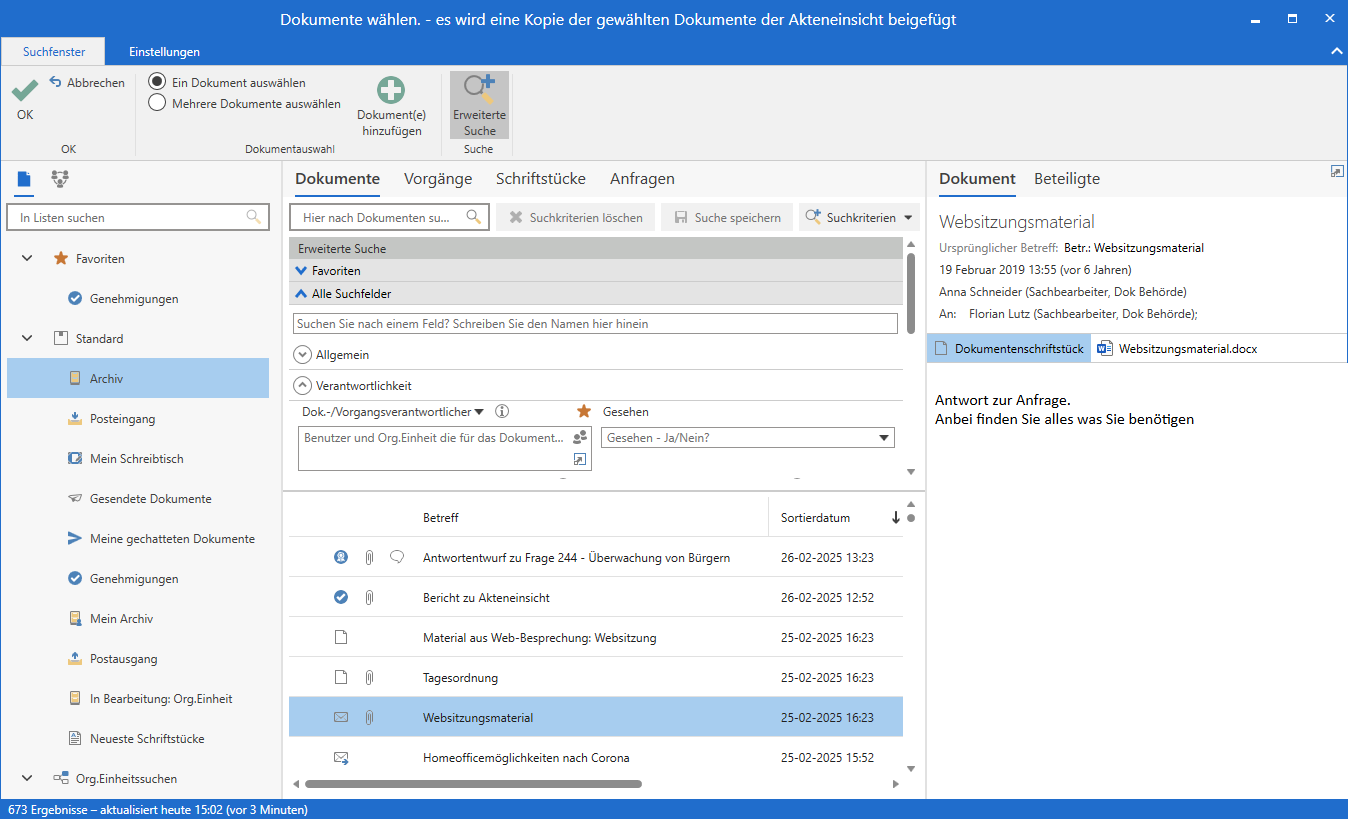Screen dimensions: 1348x819
Task: Select the Mehrere Dokumente auswählen option
Action: [157, 103]
